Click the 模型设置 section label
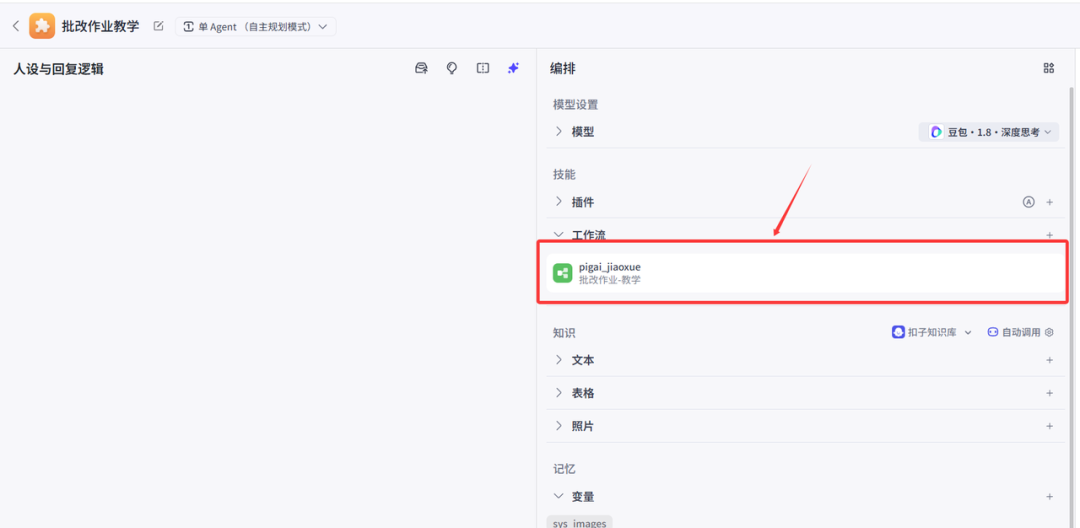Screen dimensions: 1080x528 coord(575,105)
